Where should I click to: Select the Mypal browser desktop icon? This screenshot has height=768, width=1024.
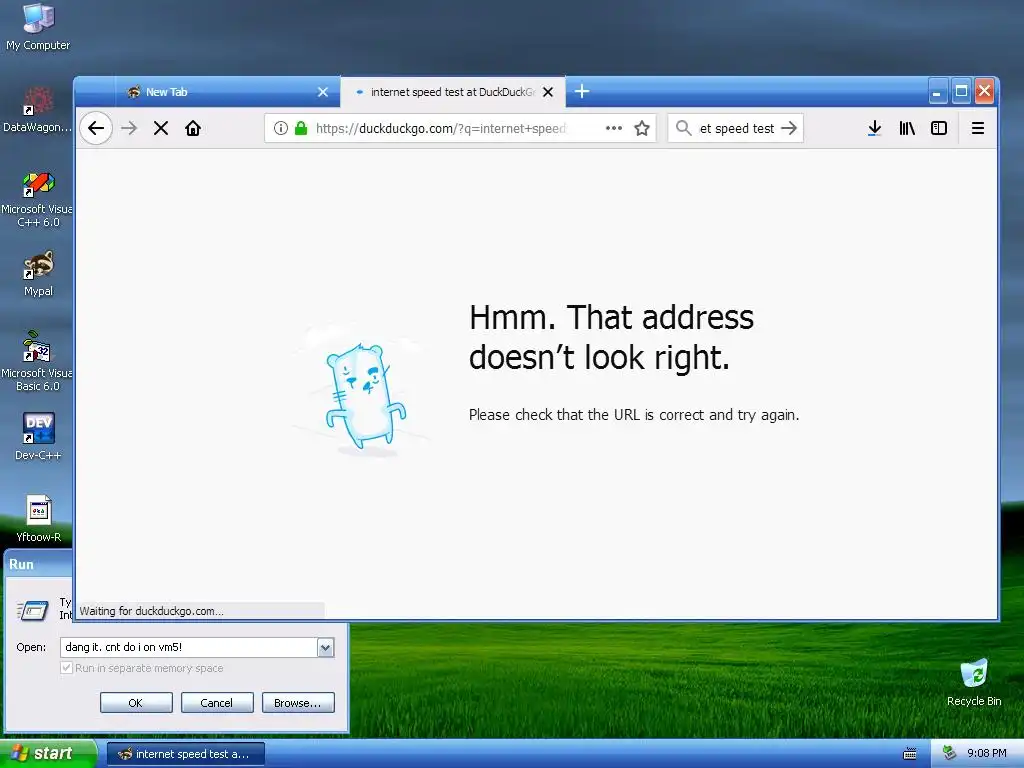pyautogui.click(x=39, y=274)
